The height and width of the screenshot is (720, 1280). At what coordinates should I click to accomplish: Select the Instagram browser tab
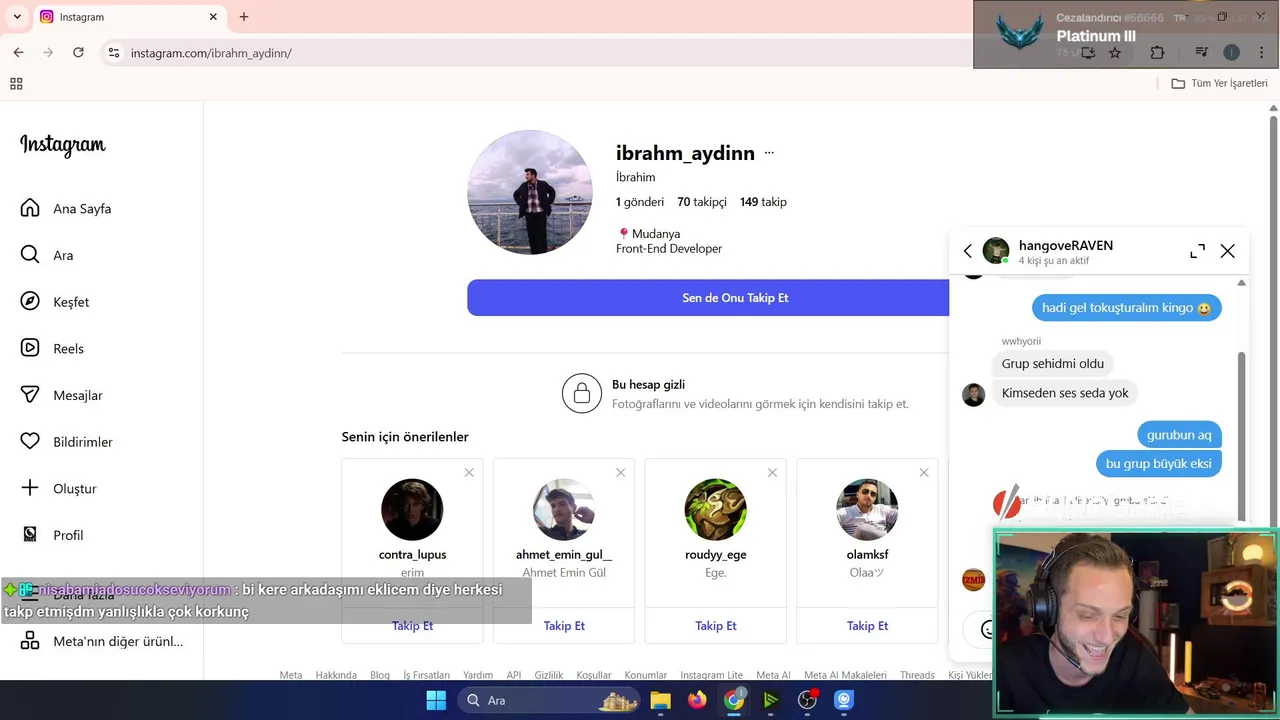pos(130,17)
